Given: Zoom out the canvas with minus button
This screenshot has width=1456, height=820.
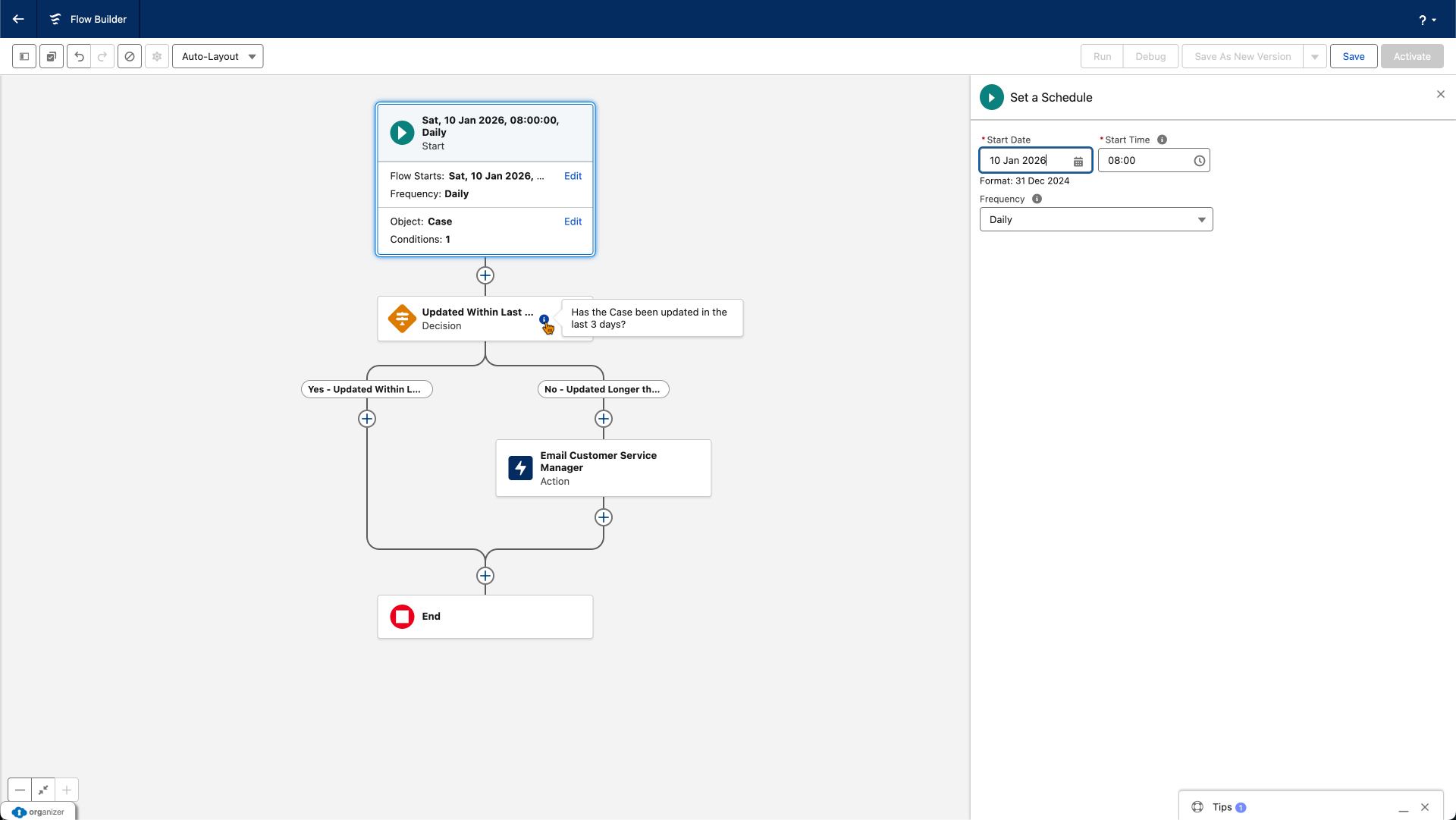Looking at the screenshot, I should click(20, 790).
